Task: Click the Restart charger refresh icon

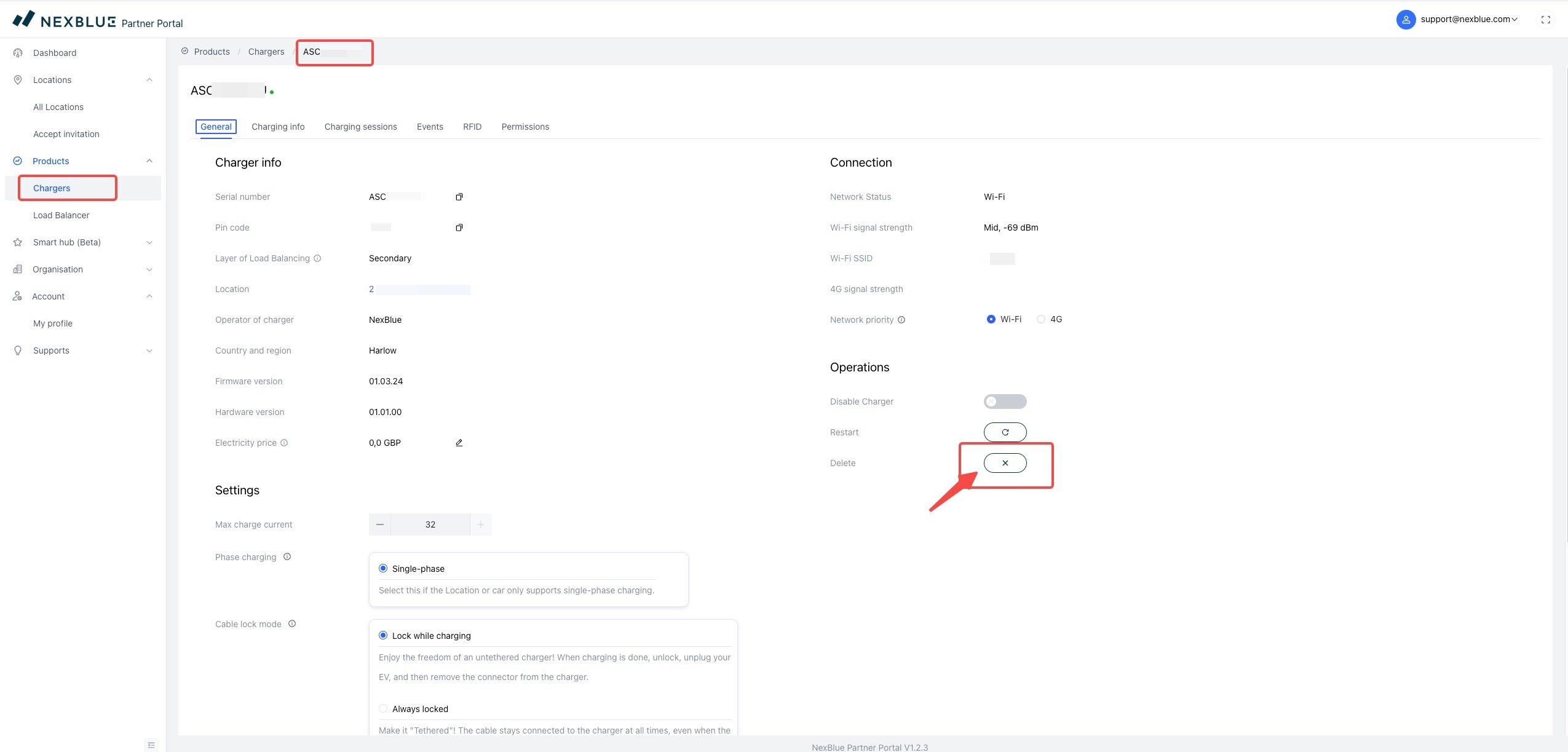Action: click(1005, 432)
